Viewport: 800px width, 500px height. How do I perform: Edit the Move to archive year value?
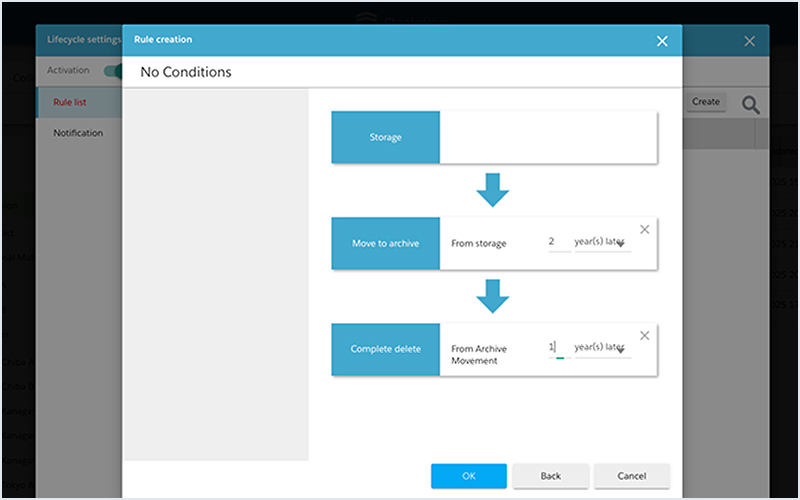point(559,242)
